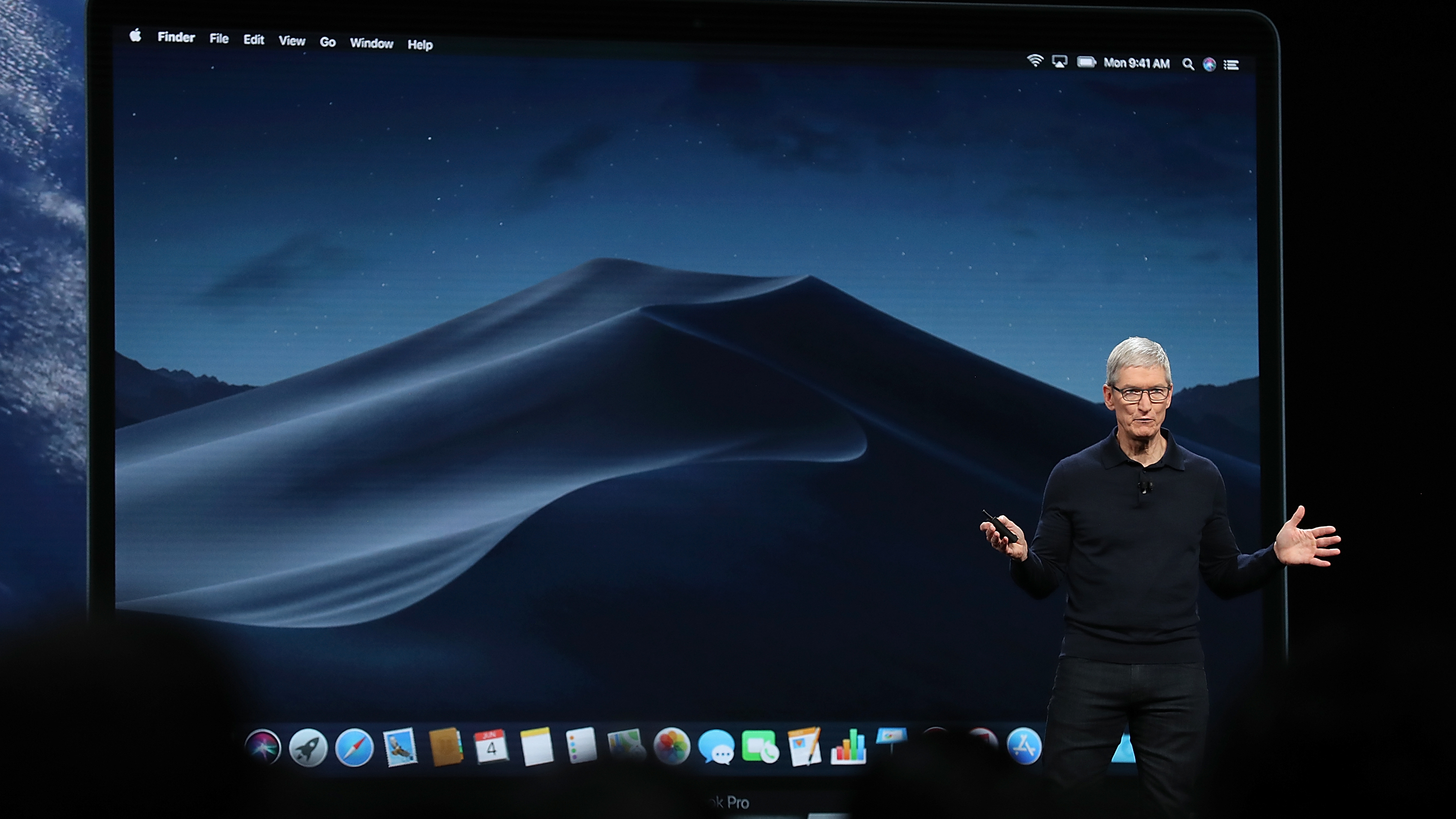Image resolution: width=1456 pixels, height=819 pixels.
Task: Open Safari compass in Dock
Action: (x=354, y=748)
